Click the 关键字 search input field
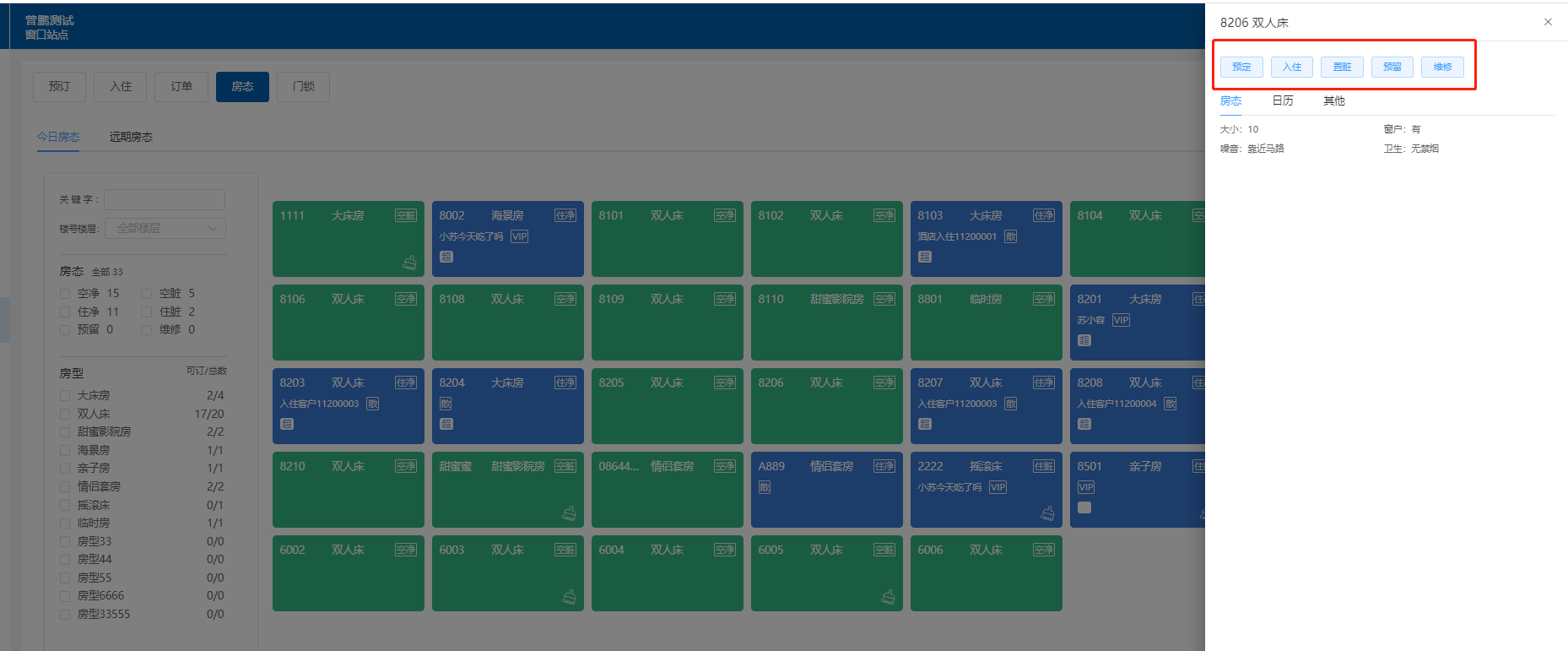 pos(165,200)
